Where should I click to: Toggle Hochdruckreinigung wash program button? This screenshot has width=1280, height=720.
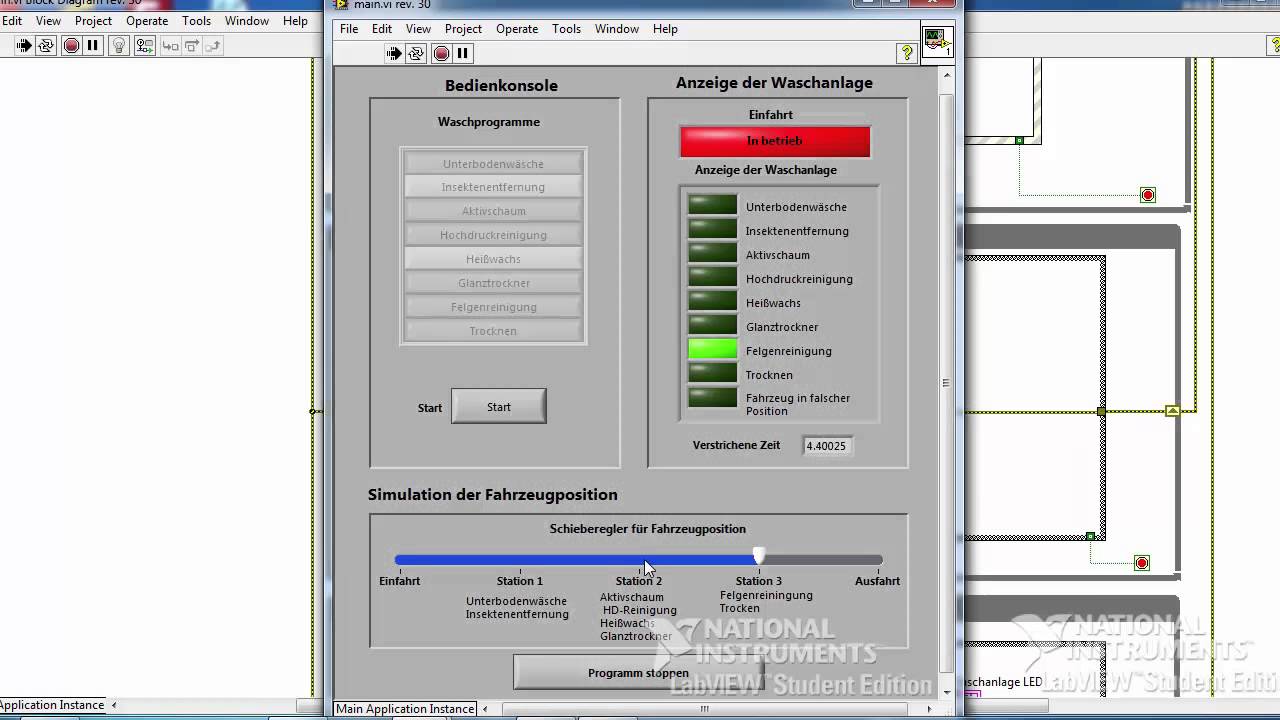coord(493,235)
